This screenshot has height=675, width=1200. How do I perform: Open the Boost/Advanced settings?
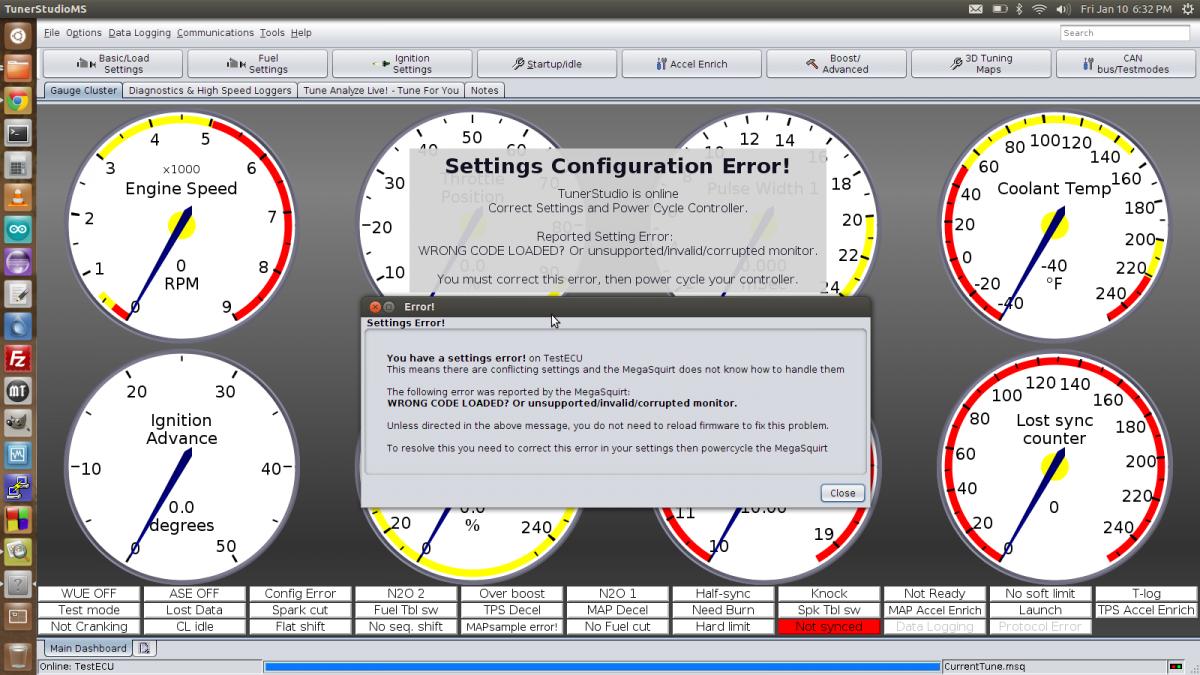(836, 64)
